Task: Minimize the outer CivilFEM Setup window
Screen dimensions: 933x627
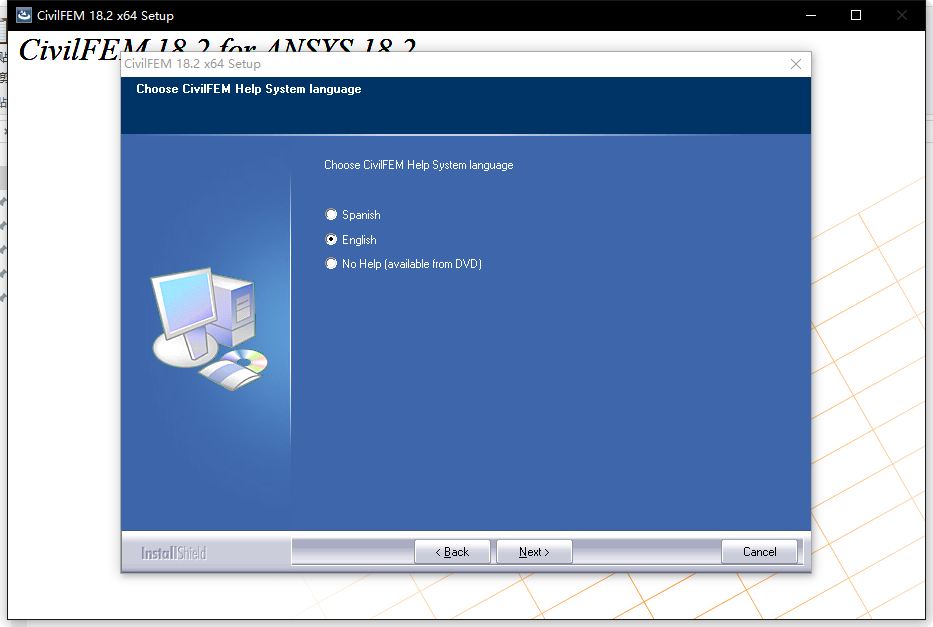Action: pos(810,15)
